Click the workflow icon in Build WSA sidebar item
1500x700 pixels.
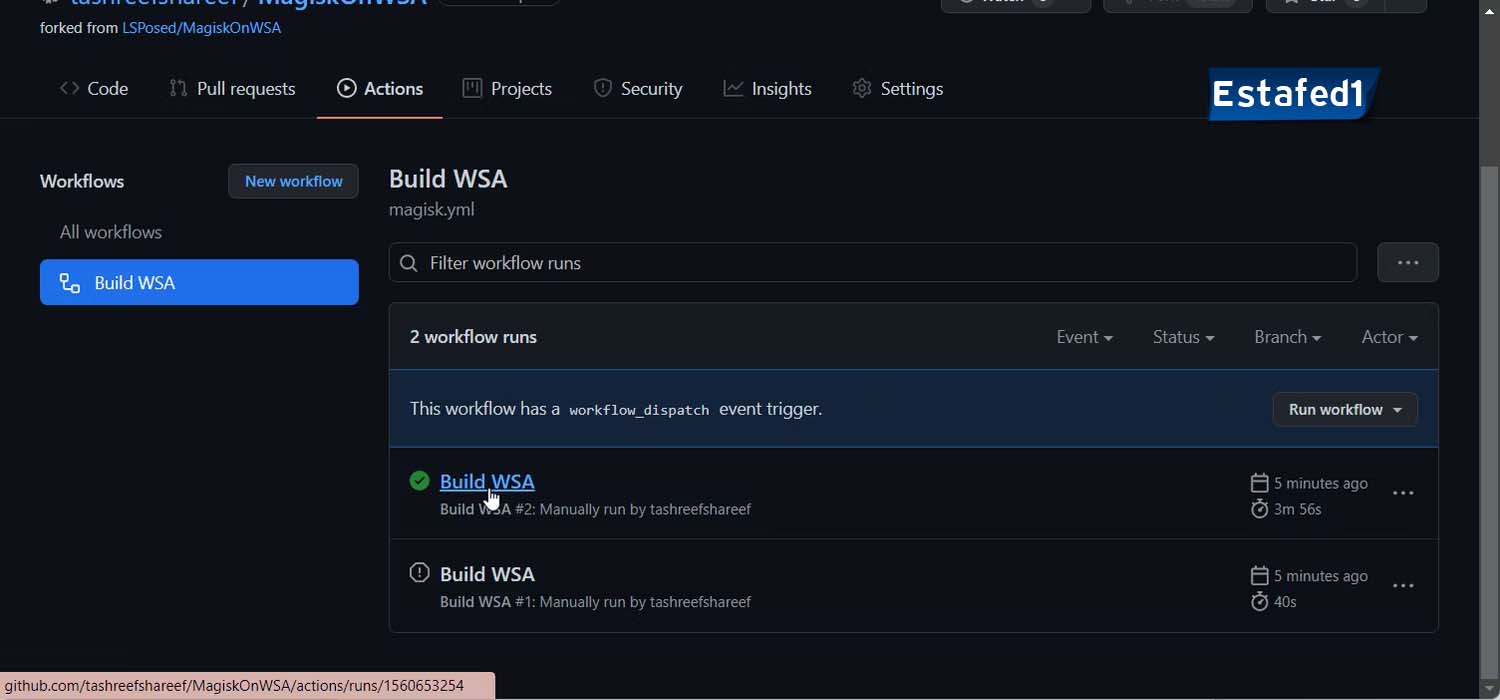70,283
